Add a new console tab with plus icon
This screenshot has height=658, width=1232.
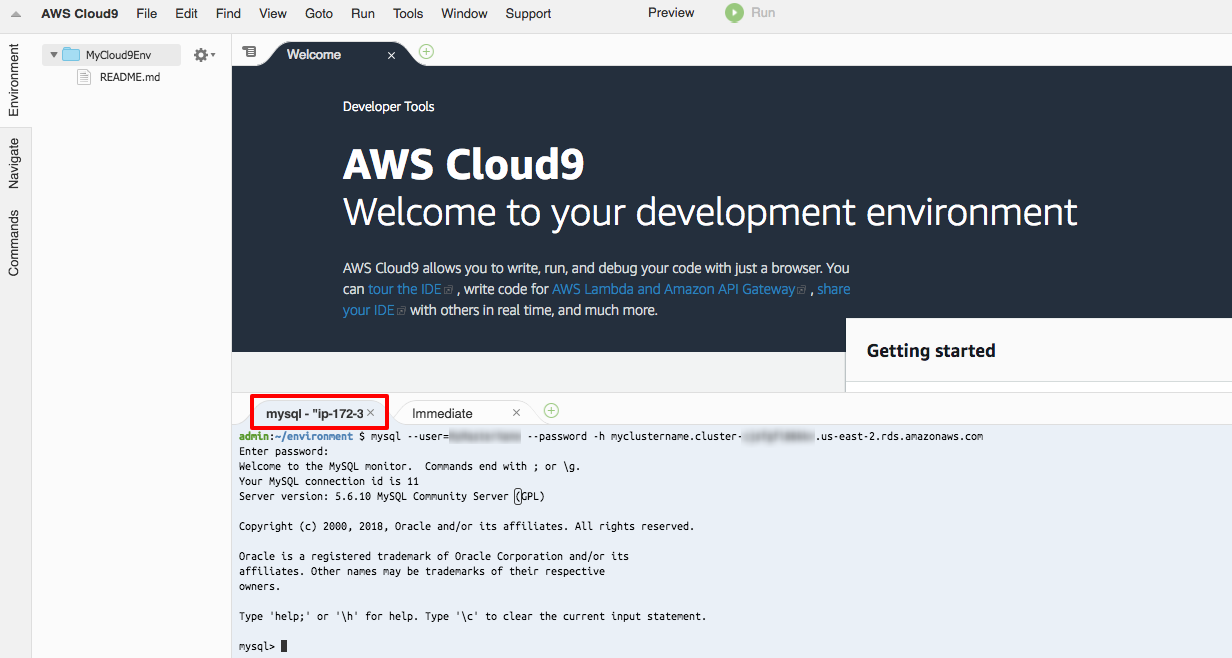[551, 410]
